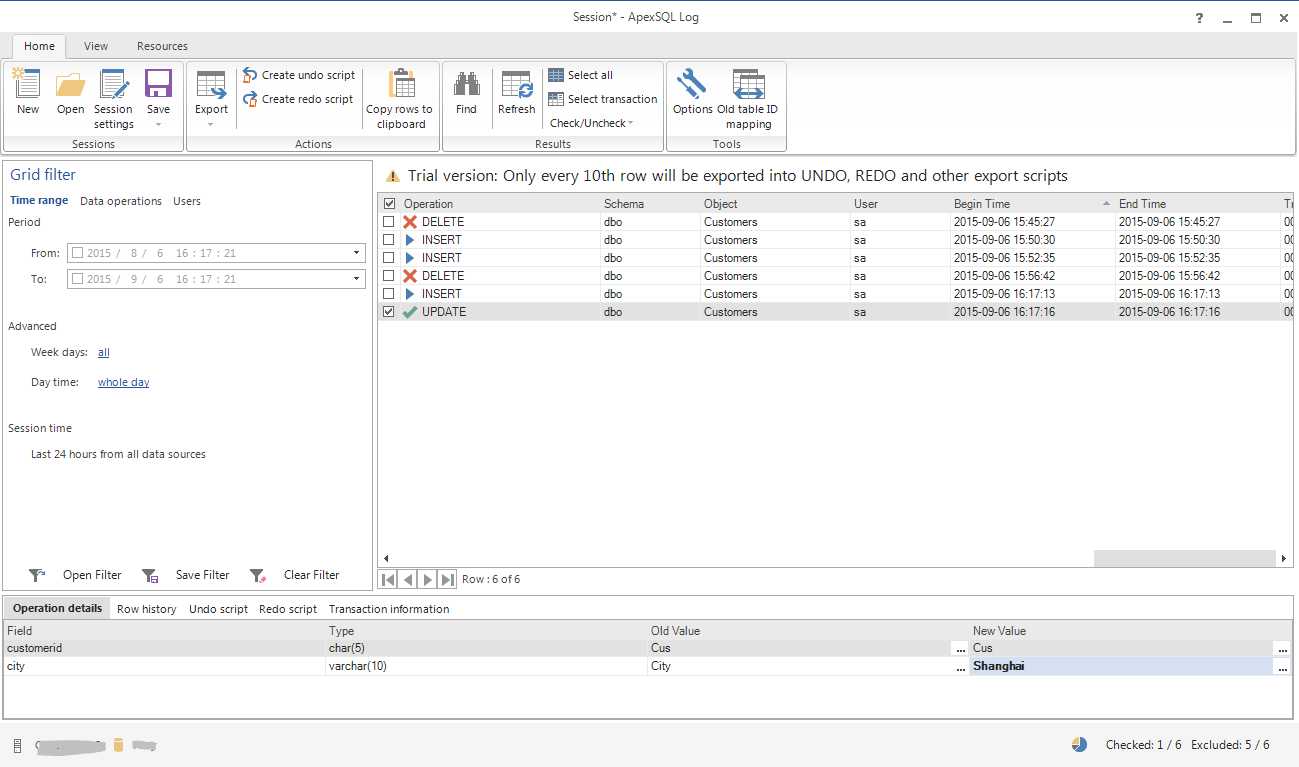Check the INSERT row at 15:50:30
This screenshot has width=1299, height=767.
[389, 240]
